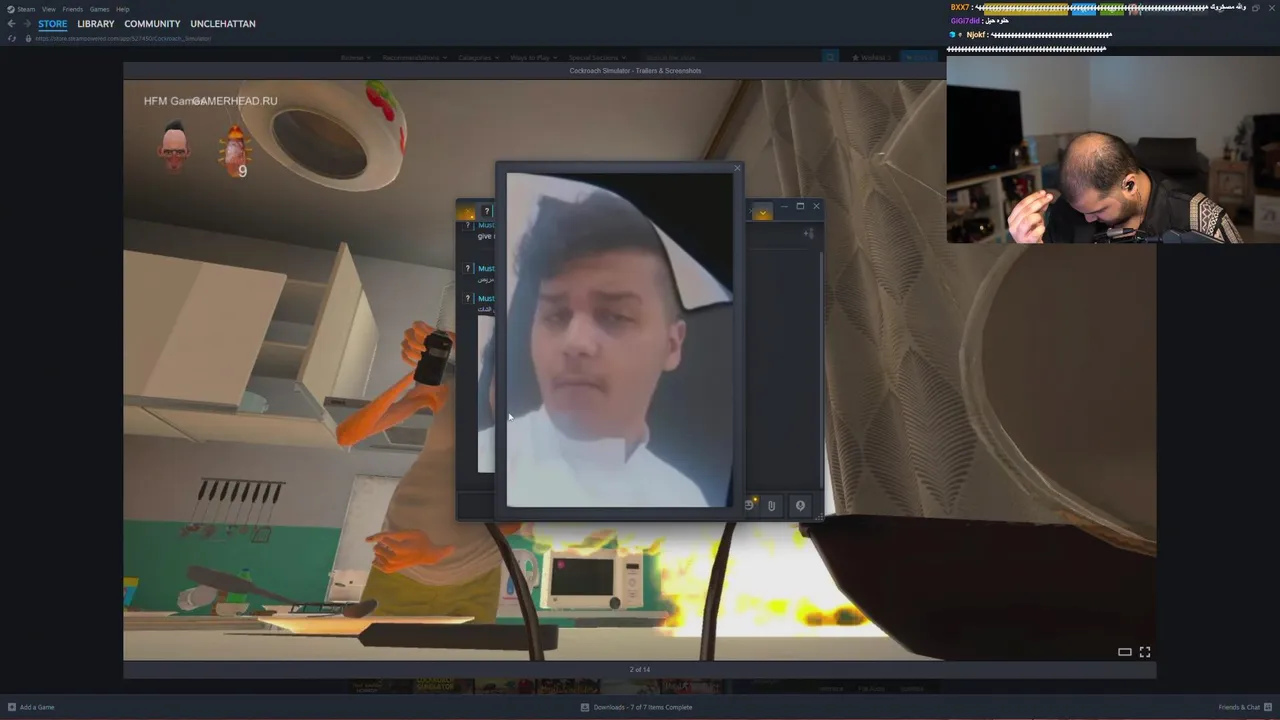Open the chat tab dropdown arrow
Screen dimensions: 1280x720
[x=762, y=212]
